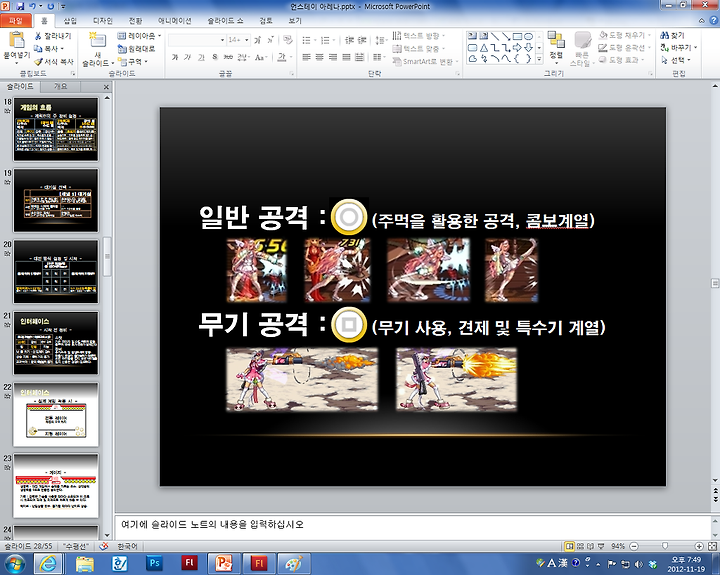Select the Oval shape in shapes gallery
Viewport: 720px width, 575px height.
click(x=529, y=36)
